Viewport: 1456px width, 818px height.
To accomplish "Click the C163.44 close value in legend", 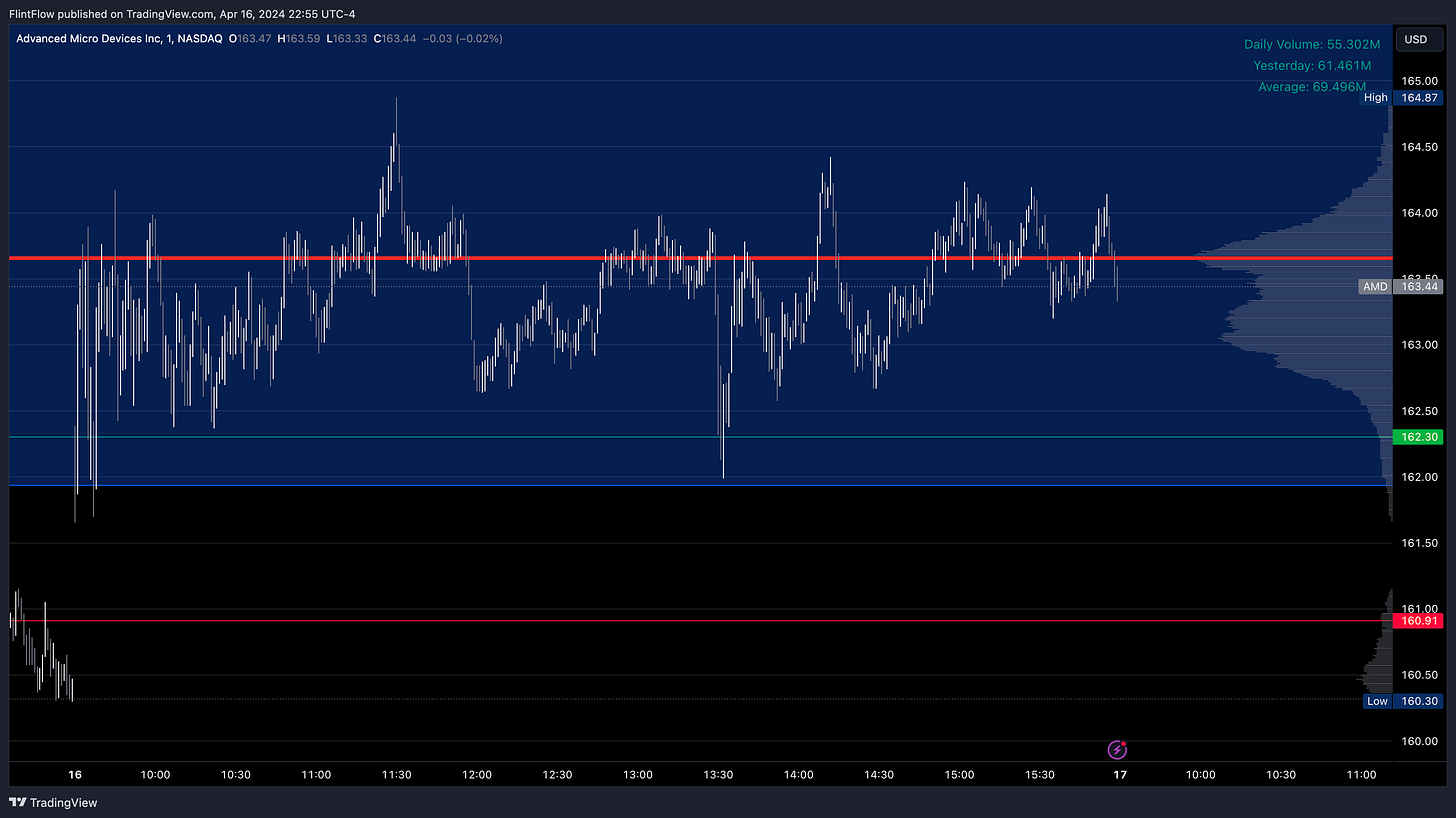I will coord(397,39).
